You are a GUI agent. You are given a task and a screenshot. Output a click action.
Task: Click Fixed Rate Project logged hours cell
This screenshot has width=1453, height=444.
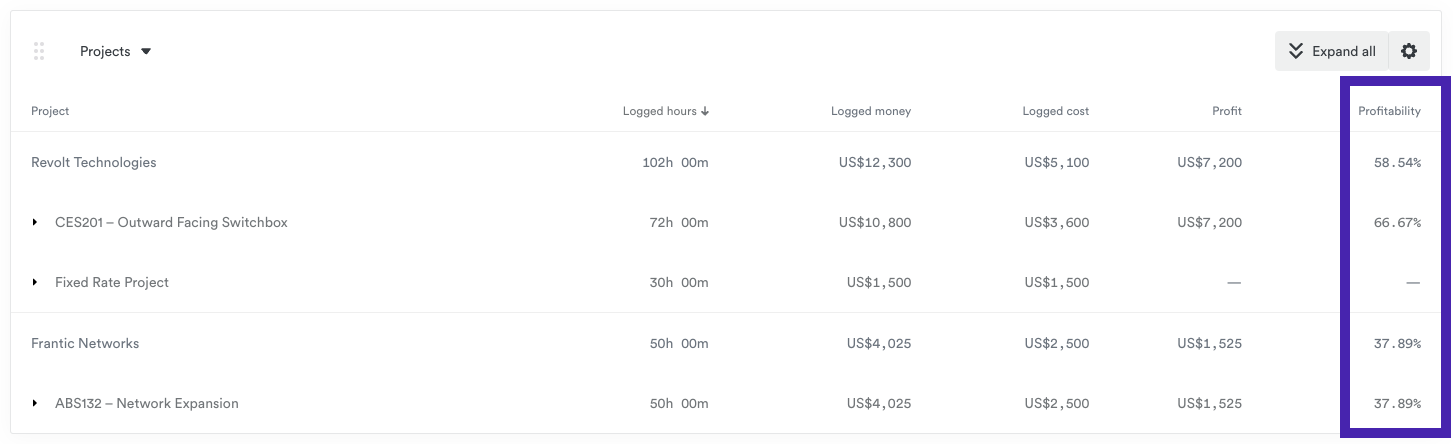(678, 283)
